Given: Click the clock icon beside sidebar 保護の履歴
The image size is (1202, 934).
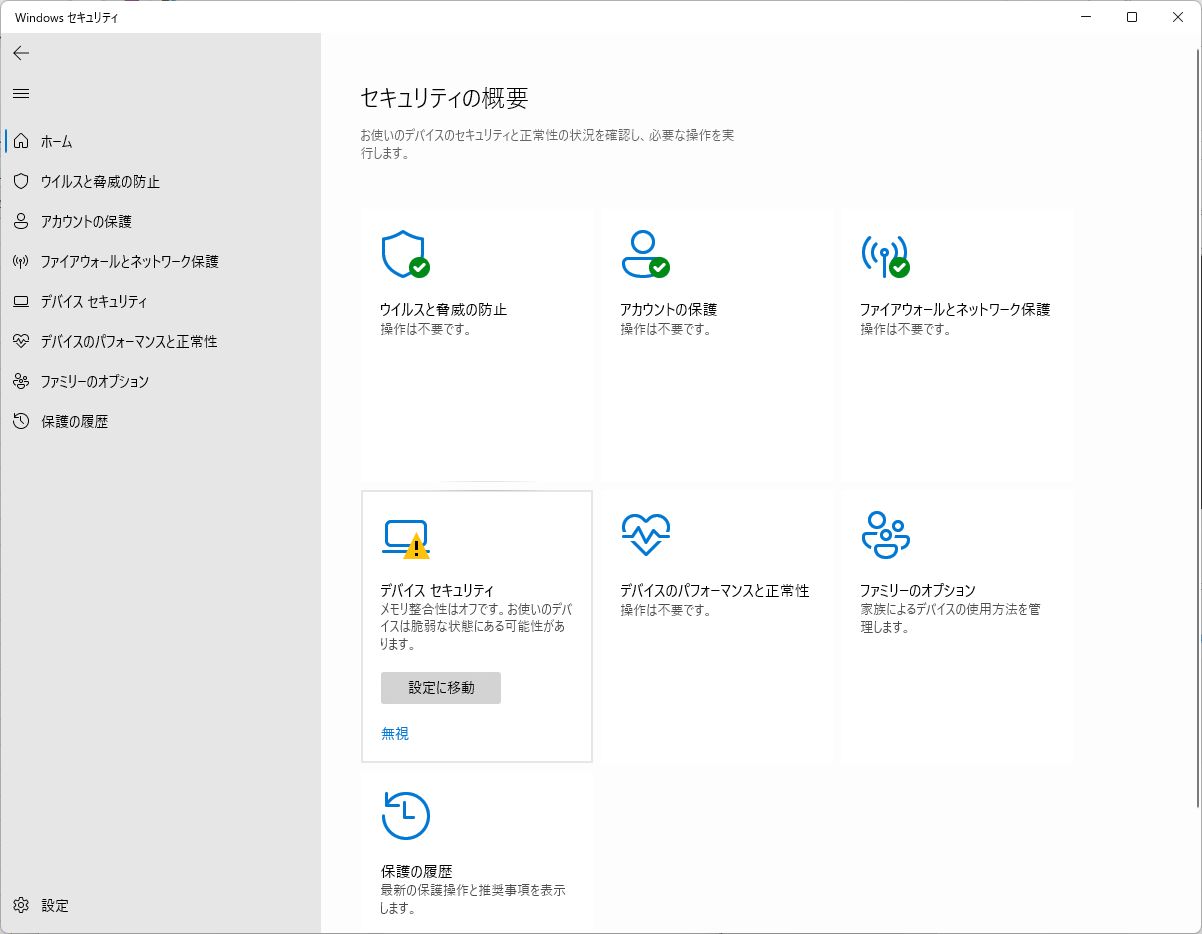Looking at the screenshot, I should click(21, 422).
